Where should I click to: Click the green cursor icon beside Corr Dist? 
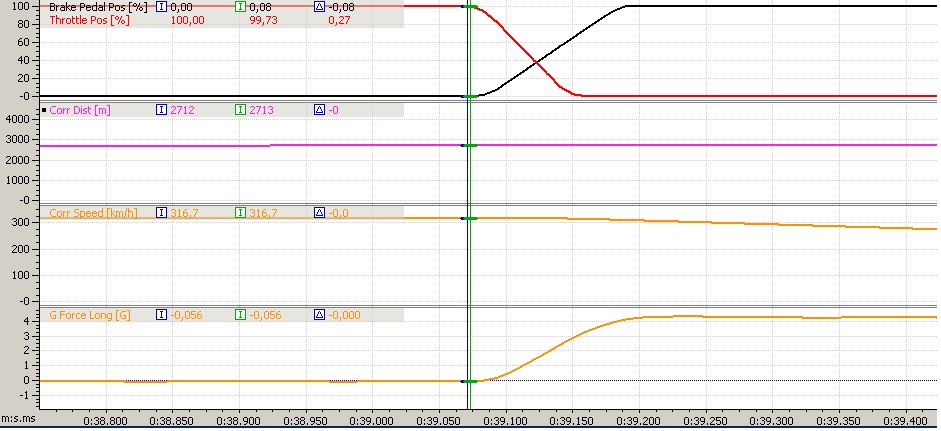pyautogui.click(x=239, y=109)
